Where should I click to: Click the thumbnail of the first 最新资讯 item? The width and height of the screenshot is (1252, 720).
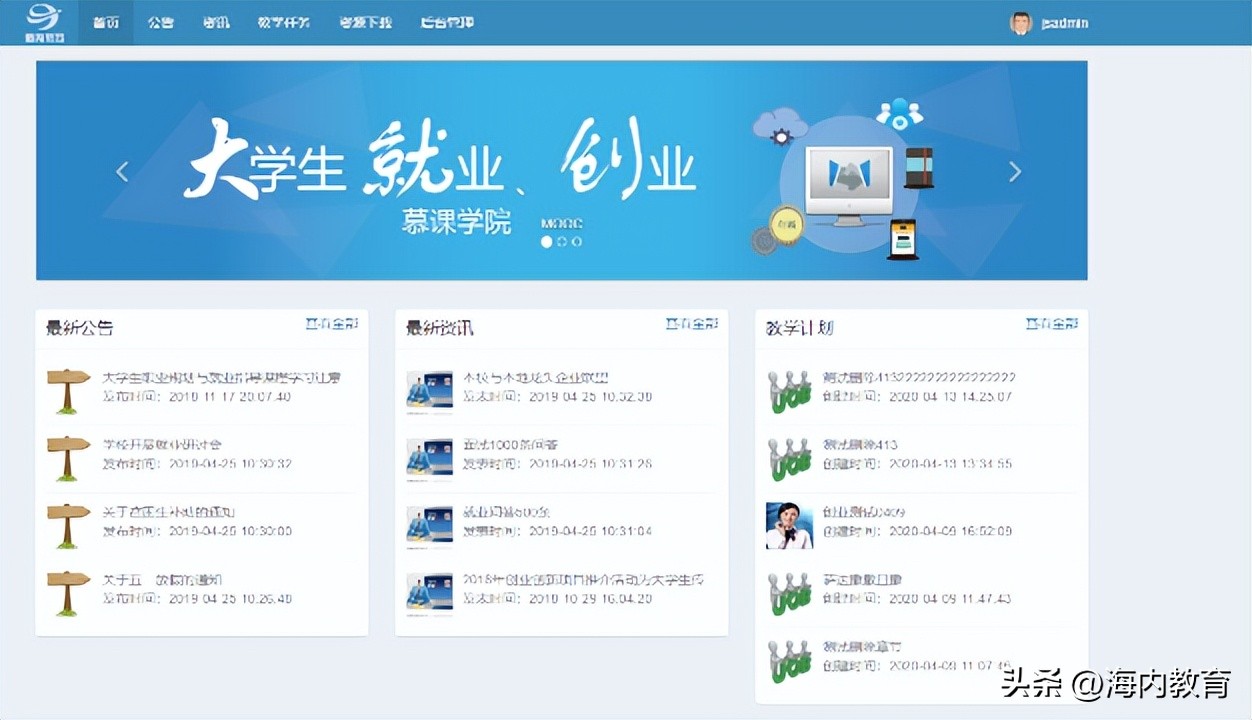(x=429, y=390)
